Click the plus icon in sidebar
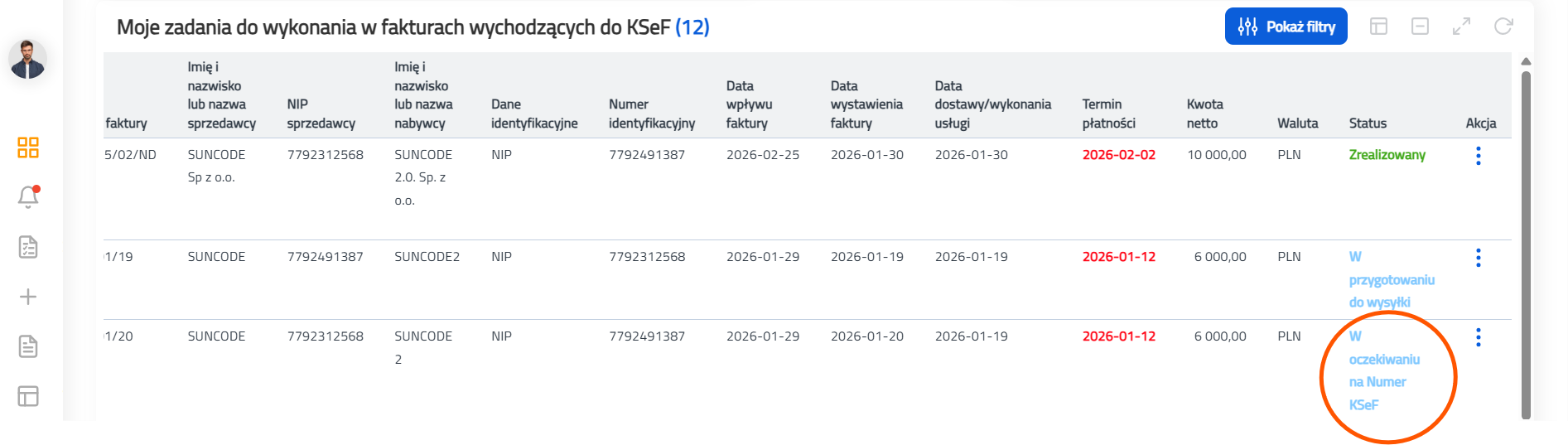Viewport: 1568px width, 445px height. point(28,297)
